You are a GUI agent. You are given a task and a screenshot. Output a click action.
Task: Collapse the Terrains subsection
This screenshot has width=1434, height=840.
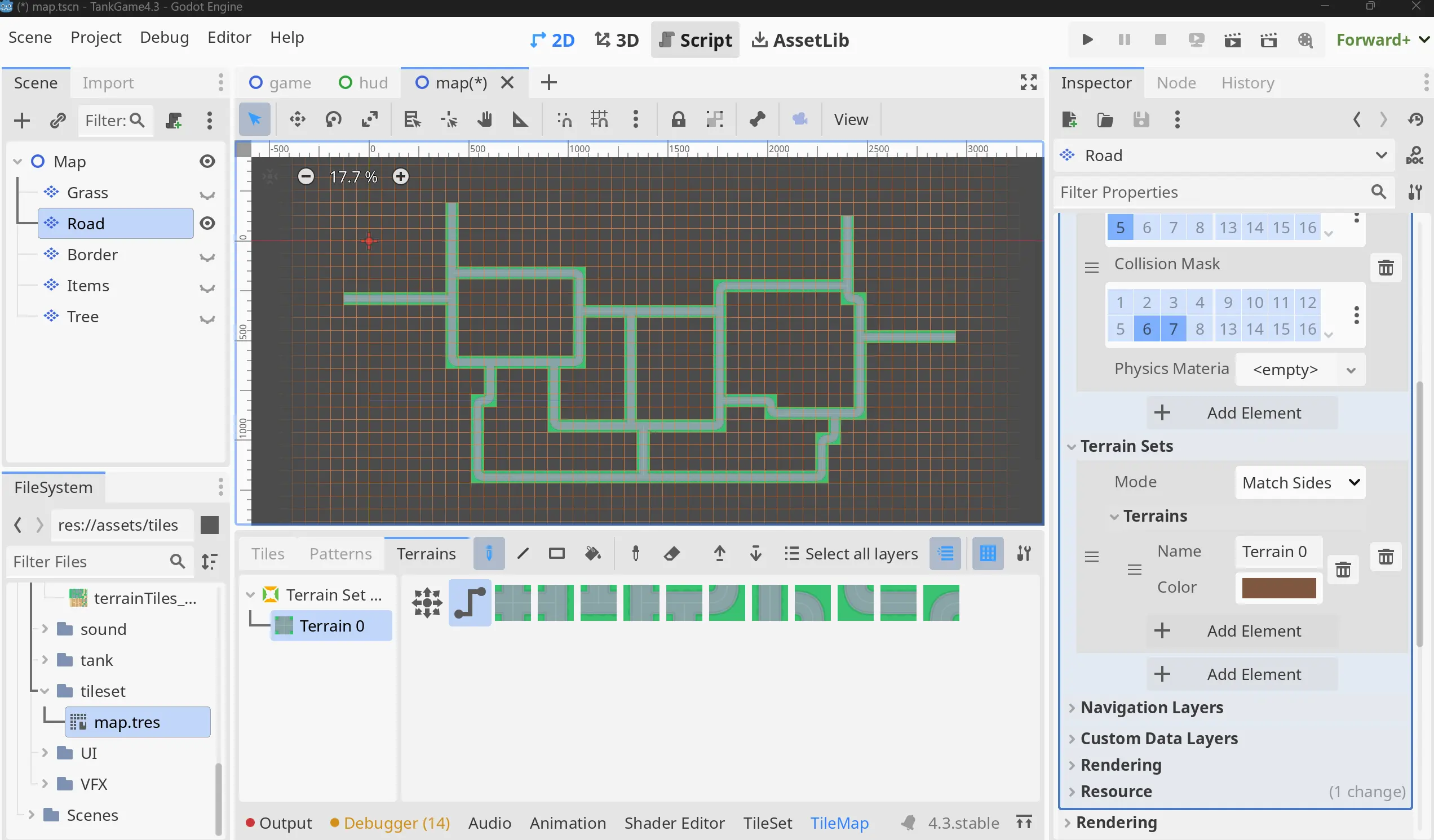(1114, 517)
